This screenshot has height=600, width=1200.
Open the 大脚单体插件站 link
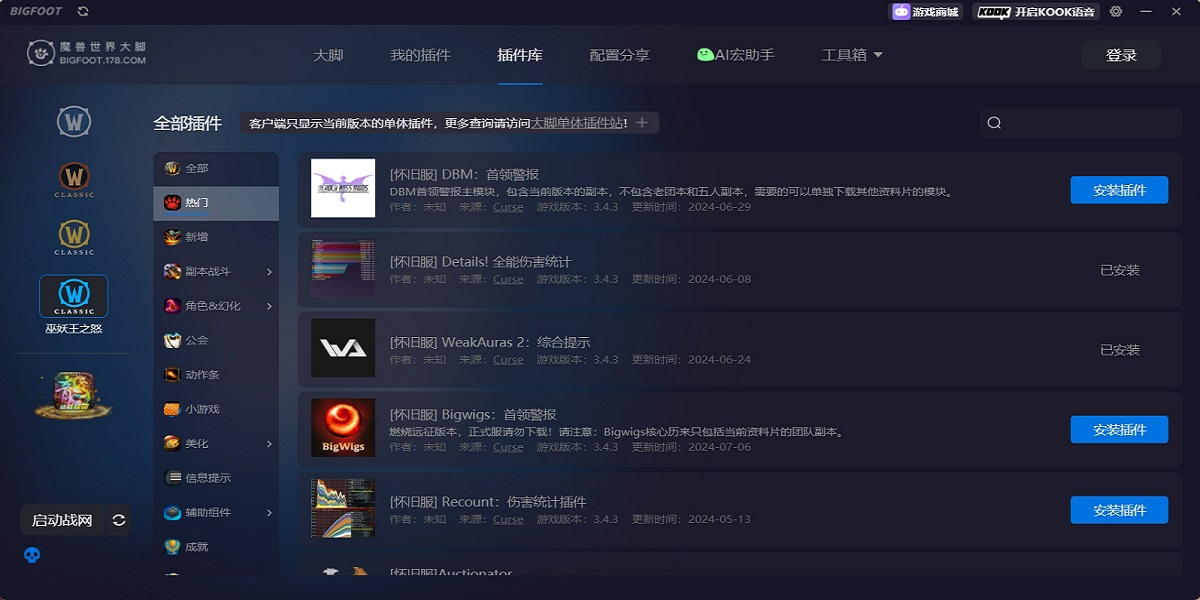click(x=577, y=123)
